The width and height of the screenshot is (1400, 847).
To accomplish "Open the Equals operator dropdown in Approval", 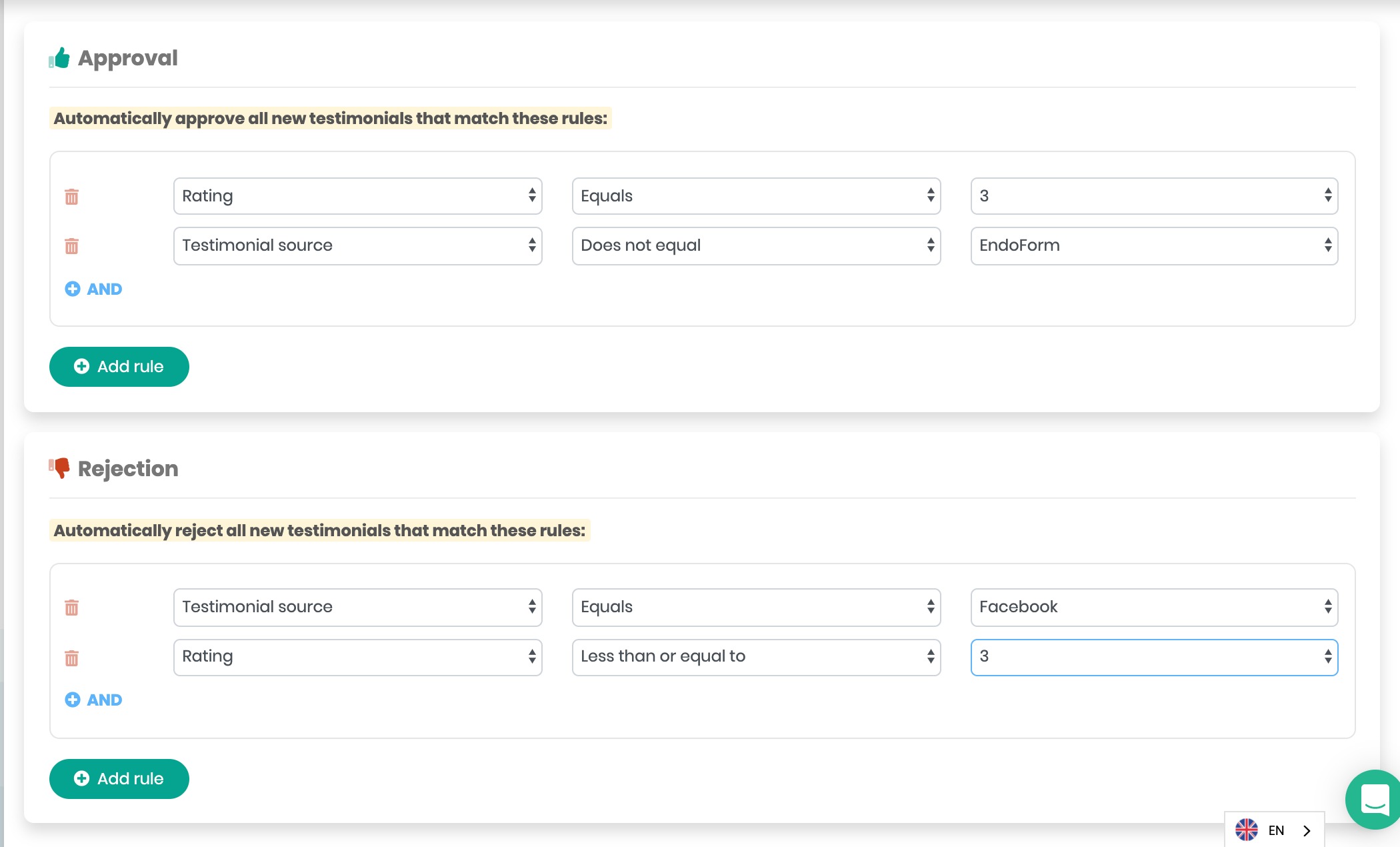I will click(756, 196).
